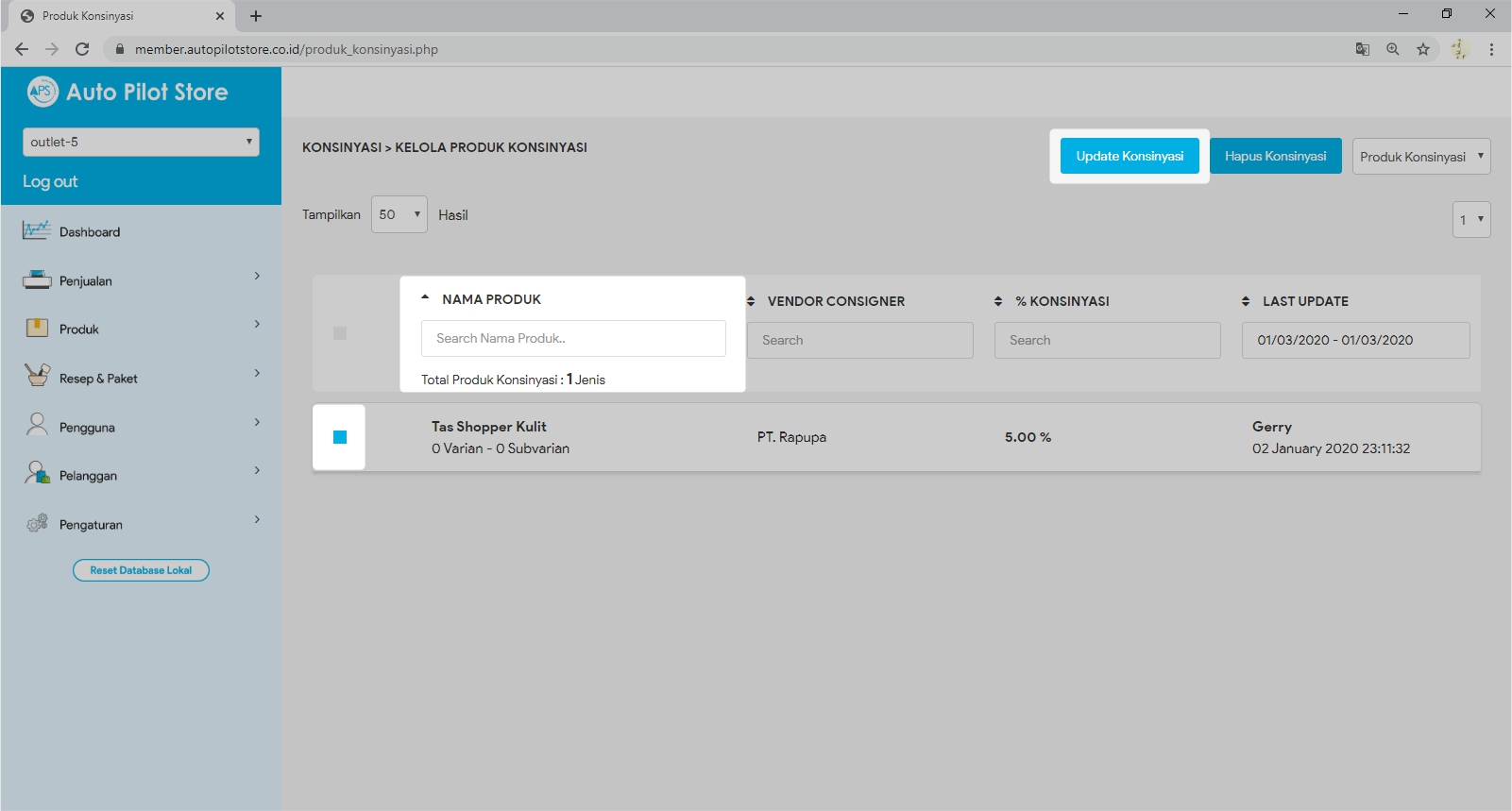Open the outlet-5 outlet selector dropdown
The image size is (1512, 811).
tap(141, 142)
